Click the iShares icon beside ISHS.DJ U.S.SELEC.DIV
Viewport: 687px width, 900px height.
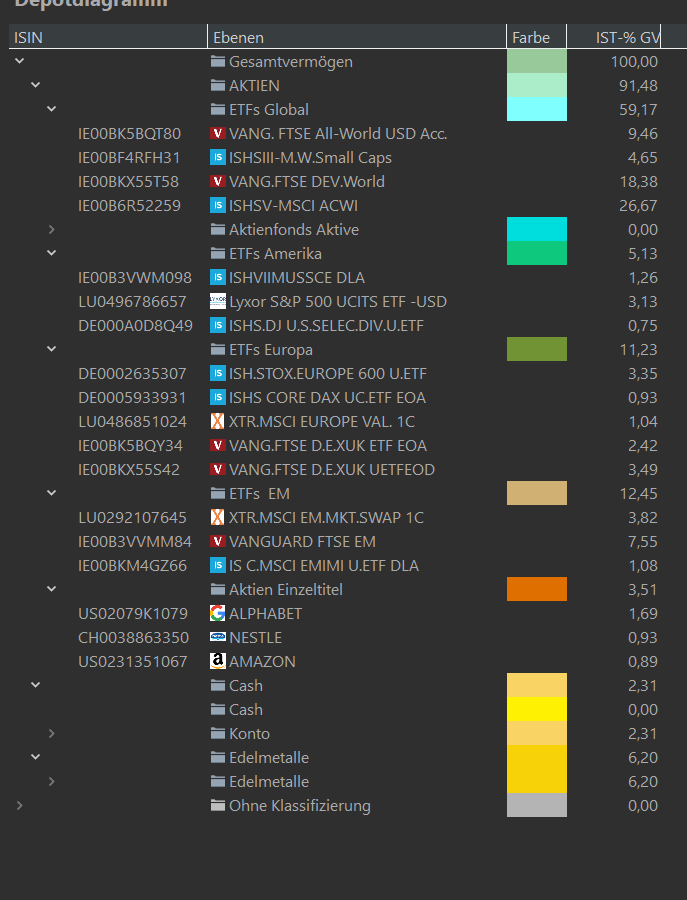[218, 325]
